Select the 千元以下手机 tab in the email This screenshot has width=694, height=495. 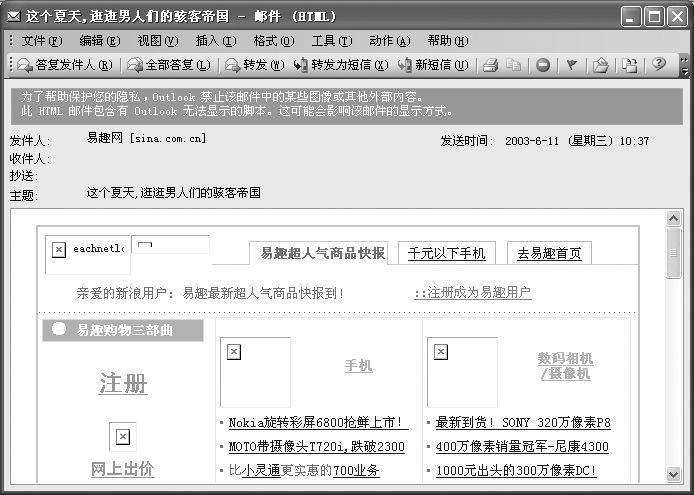(x=446, y=253)
